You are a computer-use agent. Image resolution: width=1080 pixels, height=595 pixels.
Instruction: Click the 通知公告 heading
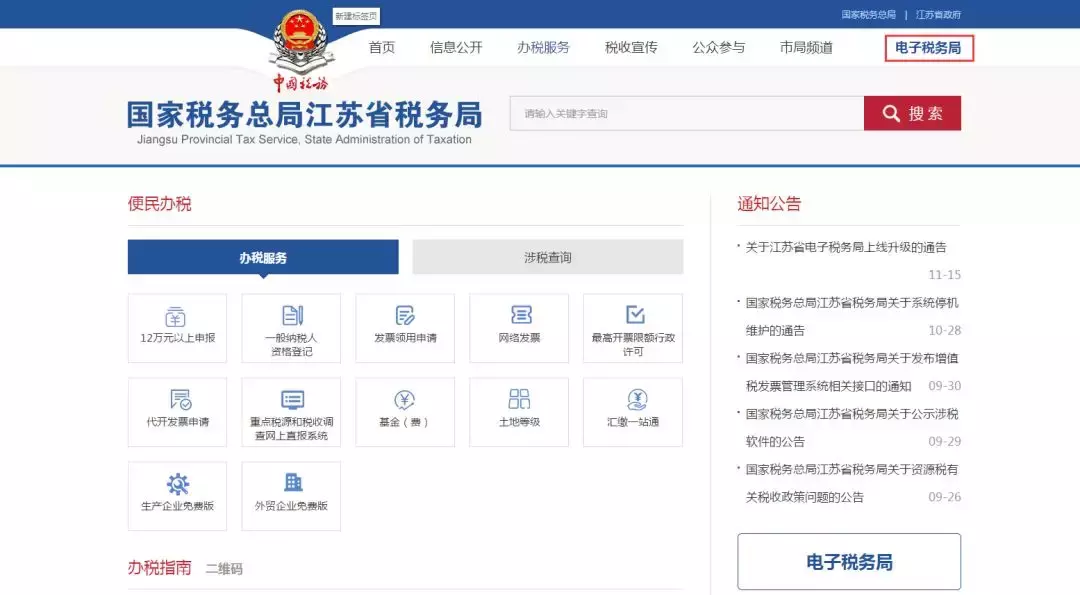pyautogui.click(x=769, y=204)
